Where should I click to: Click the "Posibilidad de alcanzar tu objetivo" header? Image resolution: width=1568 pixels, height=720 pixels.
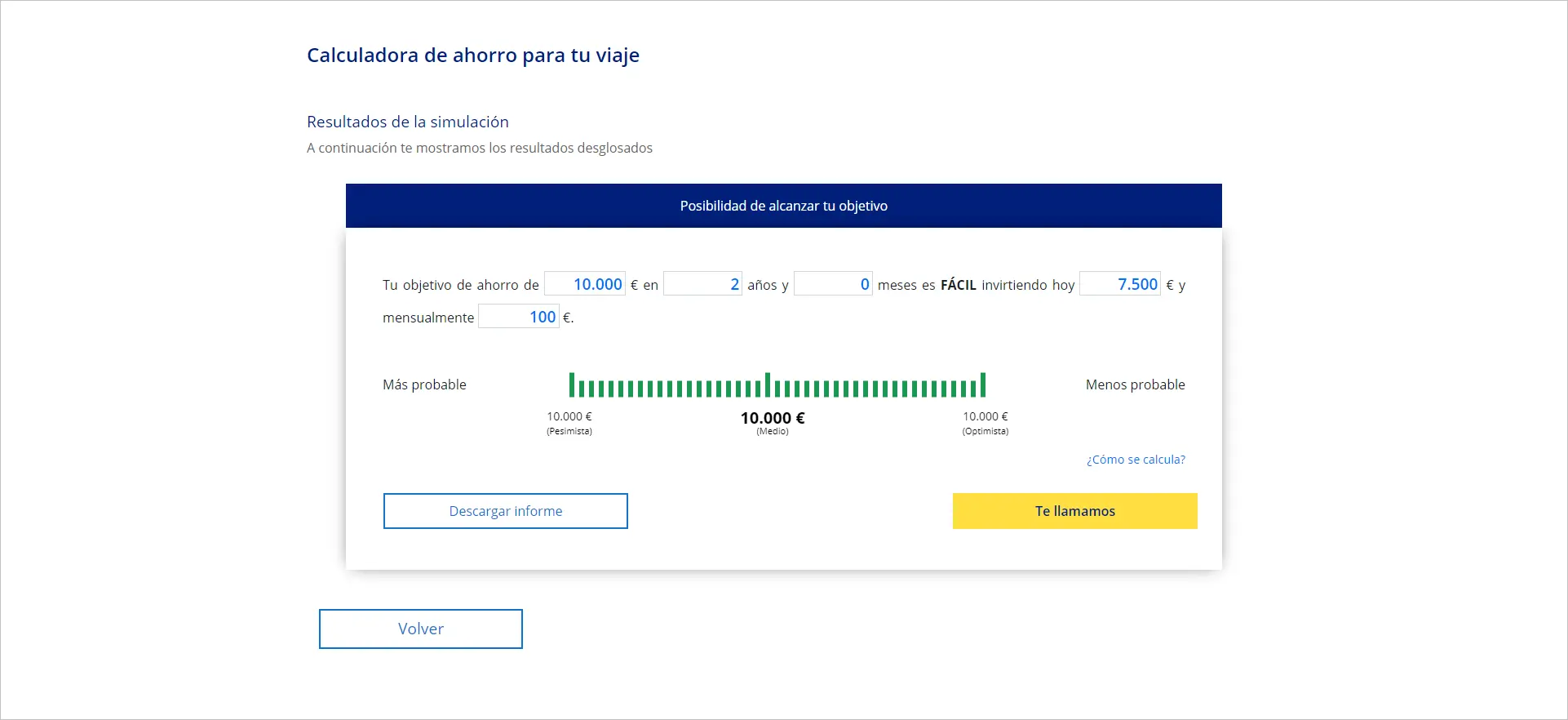tap(783, 206)
